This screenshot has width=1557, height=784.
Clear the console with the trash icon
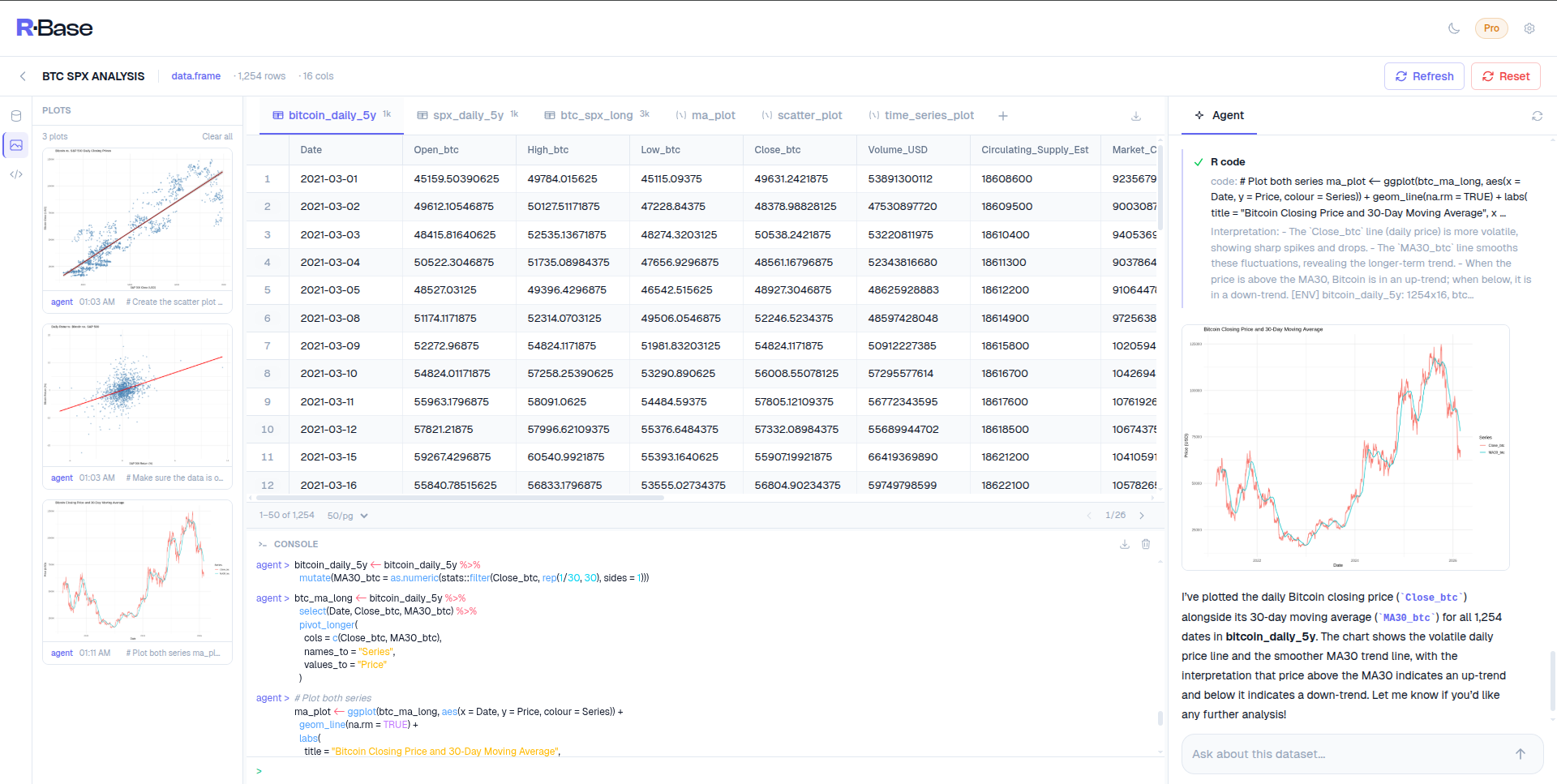pyautogui.click(x=1146, y=544)
